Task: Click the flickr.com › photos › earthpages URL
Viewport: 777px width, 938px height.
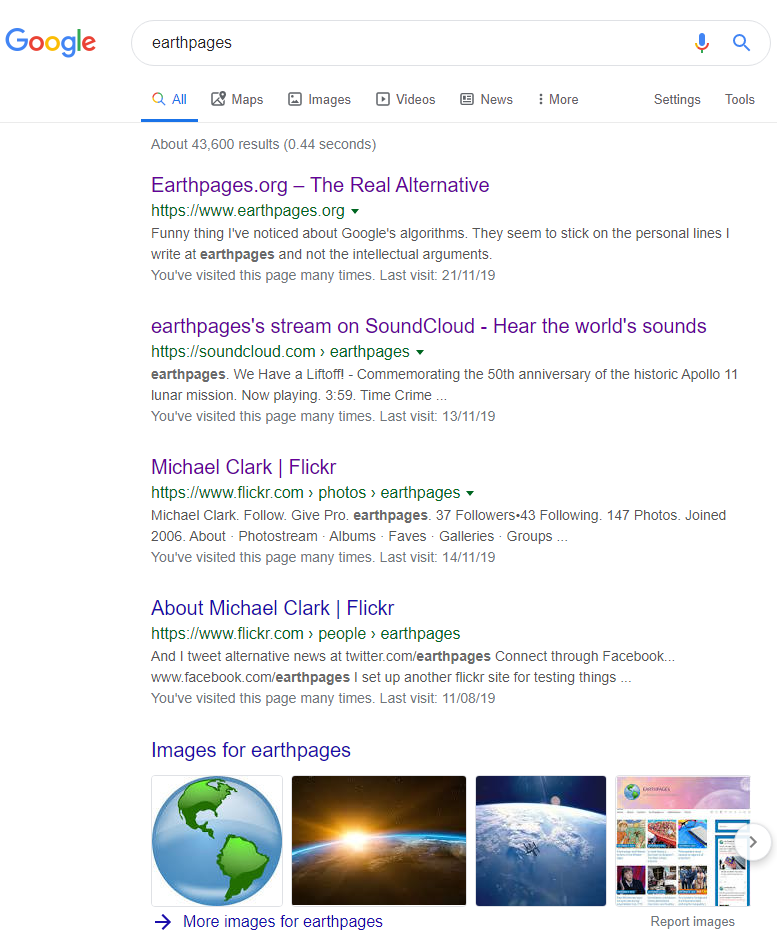Action: point(305,493)
